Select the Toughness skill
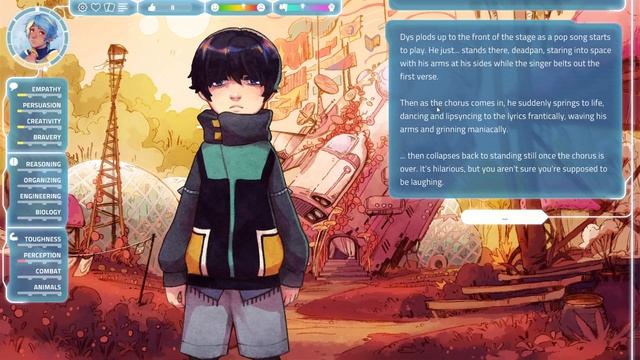Image resolution: width=640 pixels, height=360 pixels. (40, 242)
